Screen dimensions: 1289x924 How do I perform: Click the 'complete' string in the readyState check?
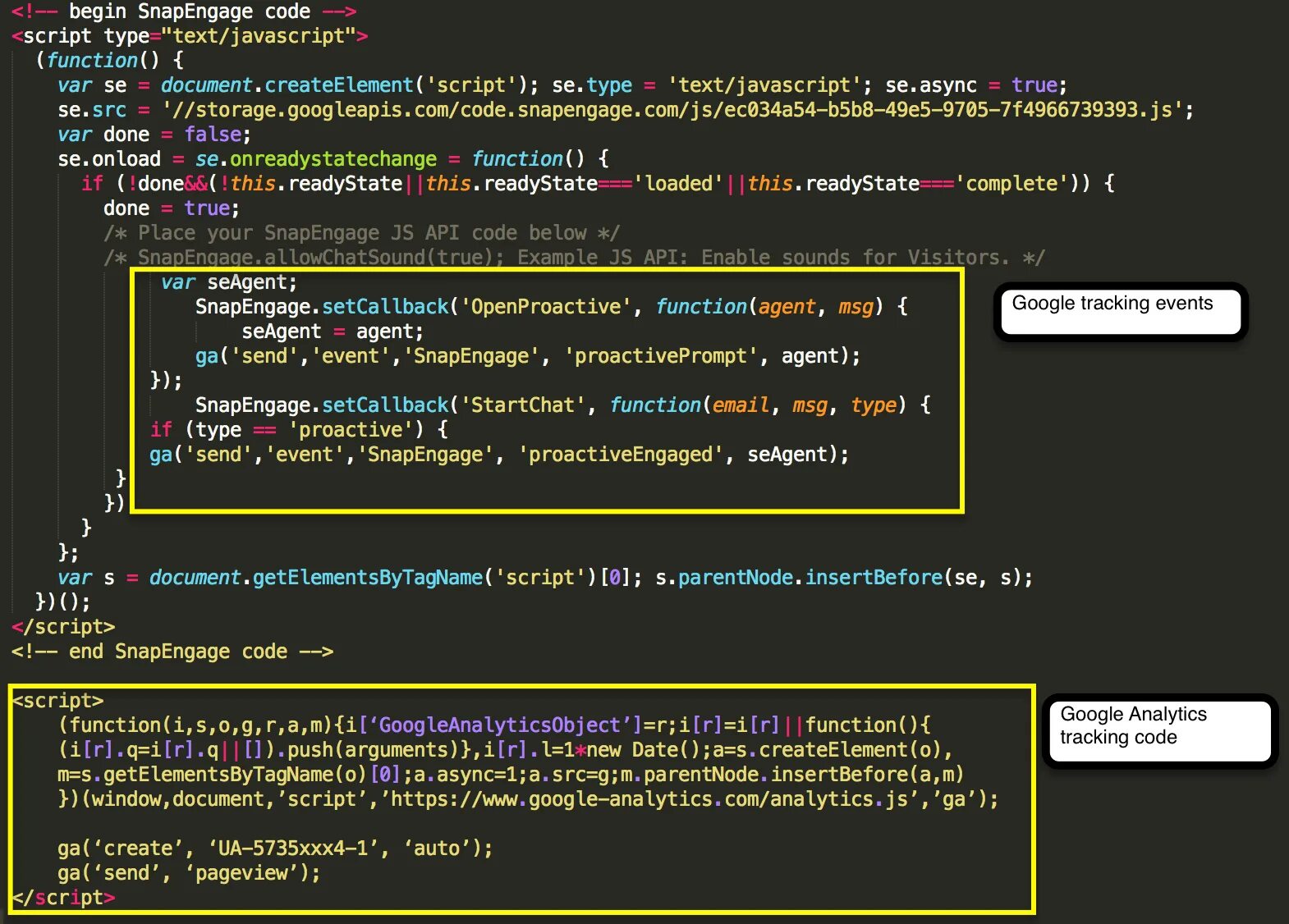(x=1011, y=184)
